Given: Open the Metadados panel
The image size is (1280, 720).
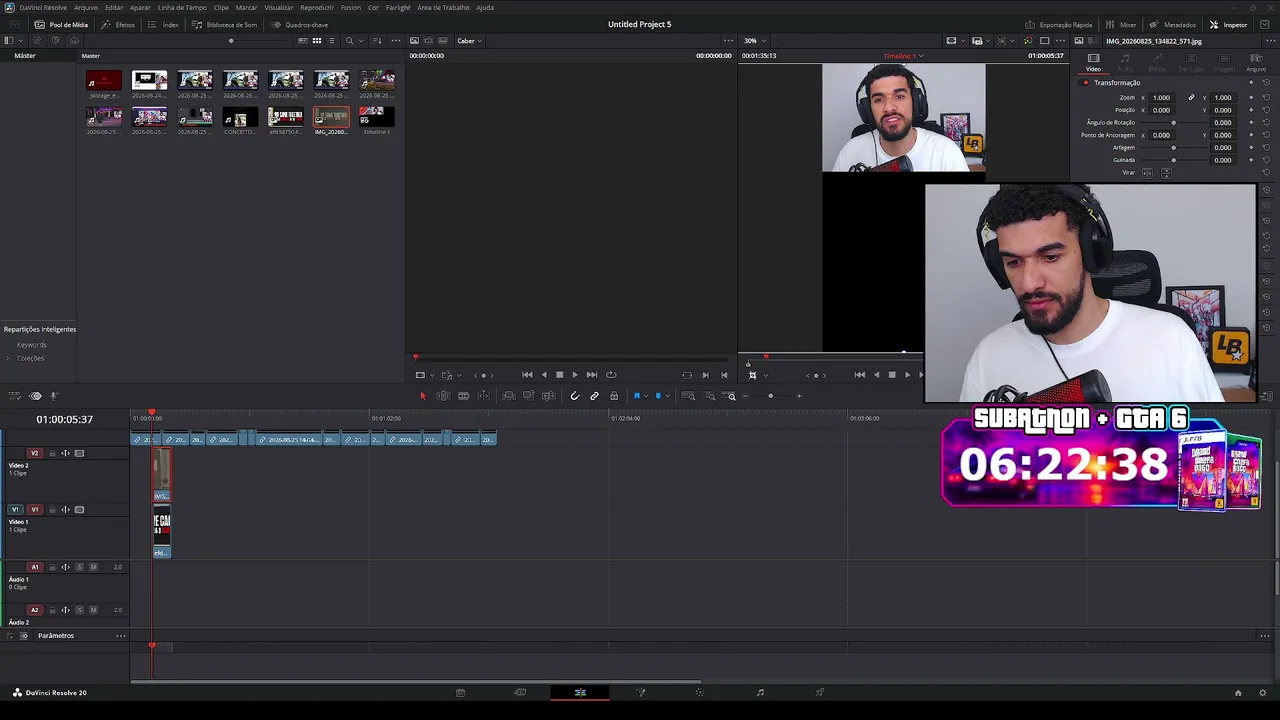Looking at the screenshot, I should pos(1173,25).
